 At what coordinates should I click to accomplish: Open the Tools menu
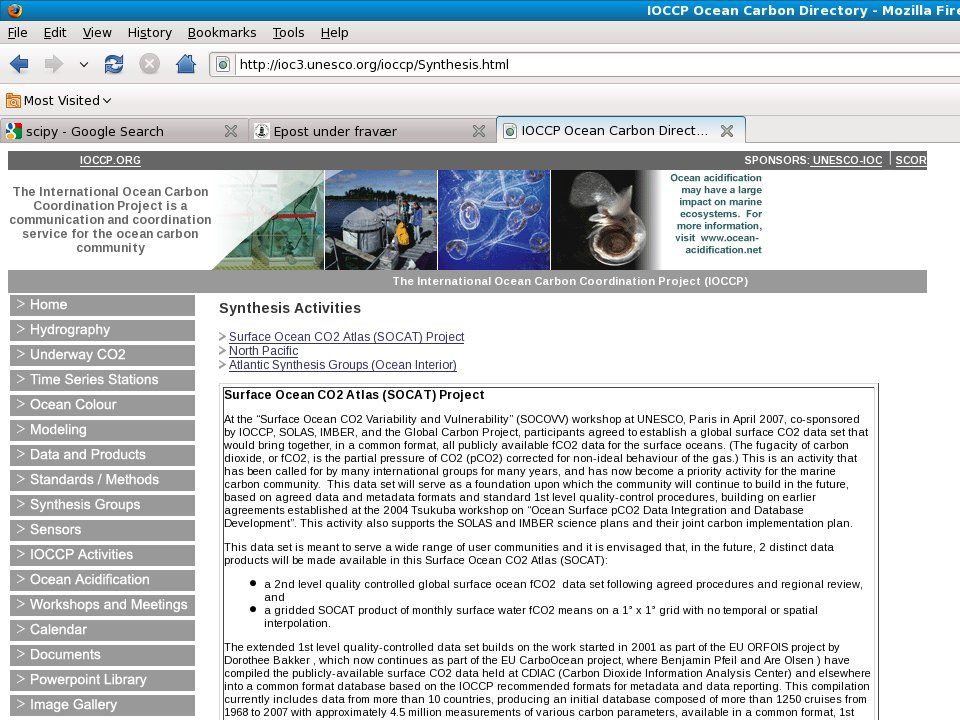click(288, 32)
